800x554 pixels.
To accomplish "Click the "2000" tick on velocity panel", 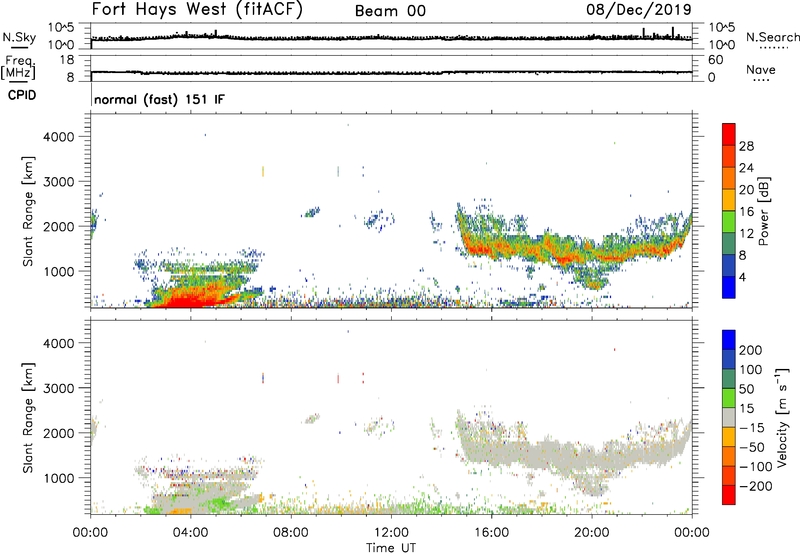I will click(x=59, y=433).
